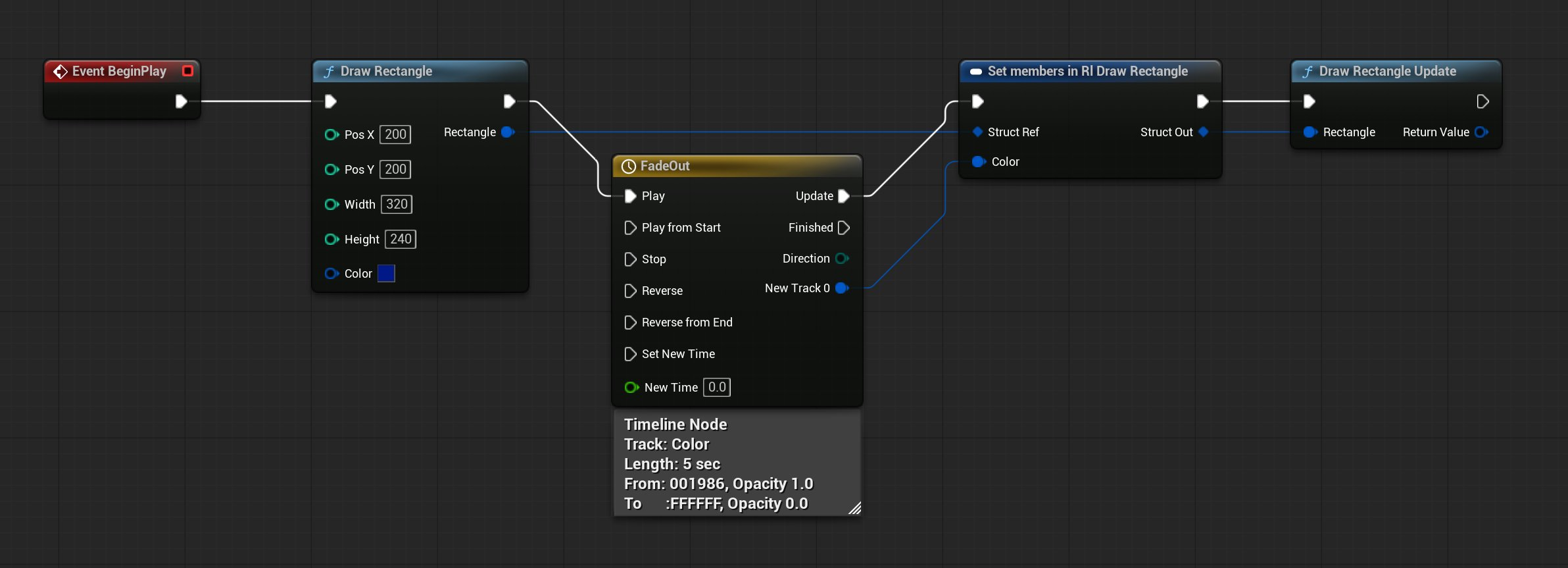
Task: Click the Pos X input pin
Action: point(331,134)
